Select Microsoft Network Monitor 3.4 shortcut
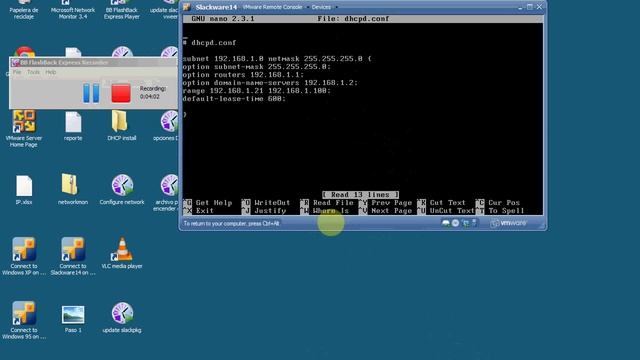The image size is (640, 360). [73, 10]
